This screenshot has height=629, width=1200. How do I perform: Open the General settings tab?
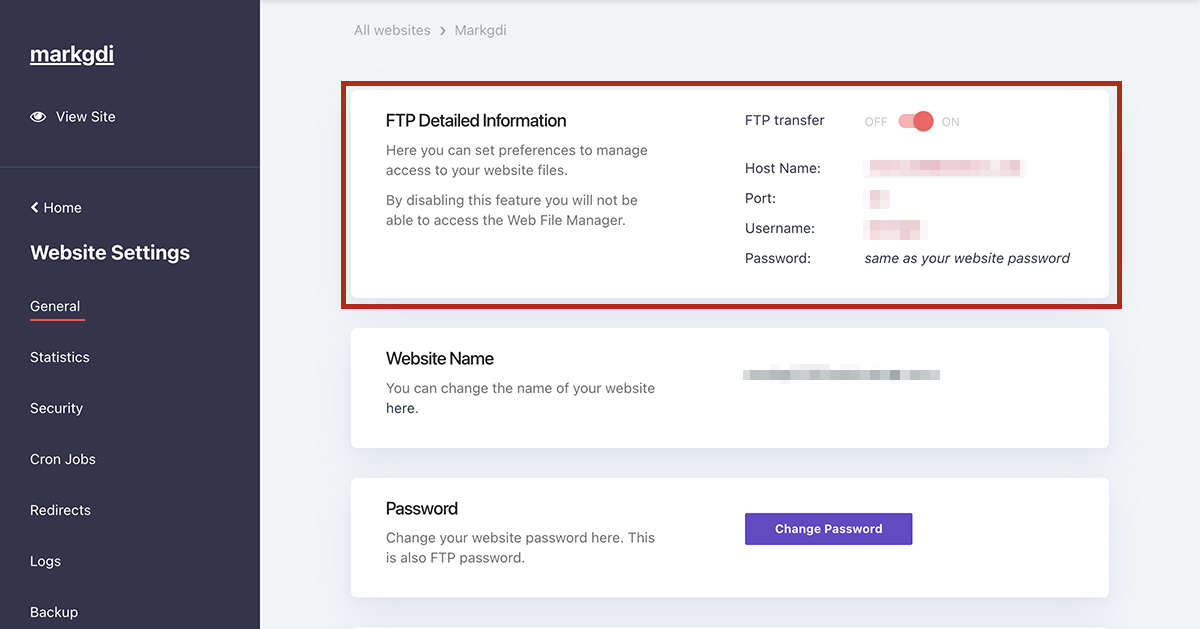click(55, 307)
